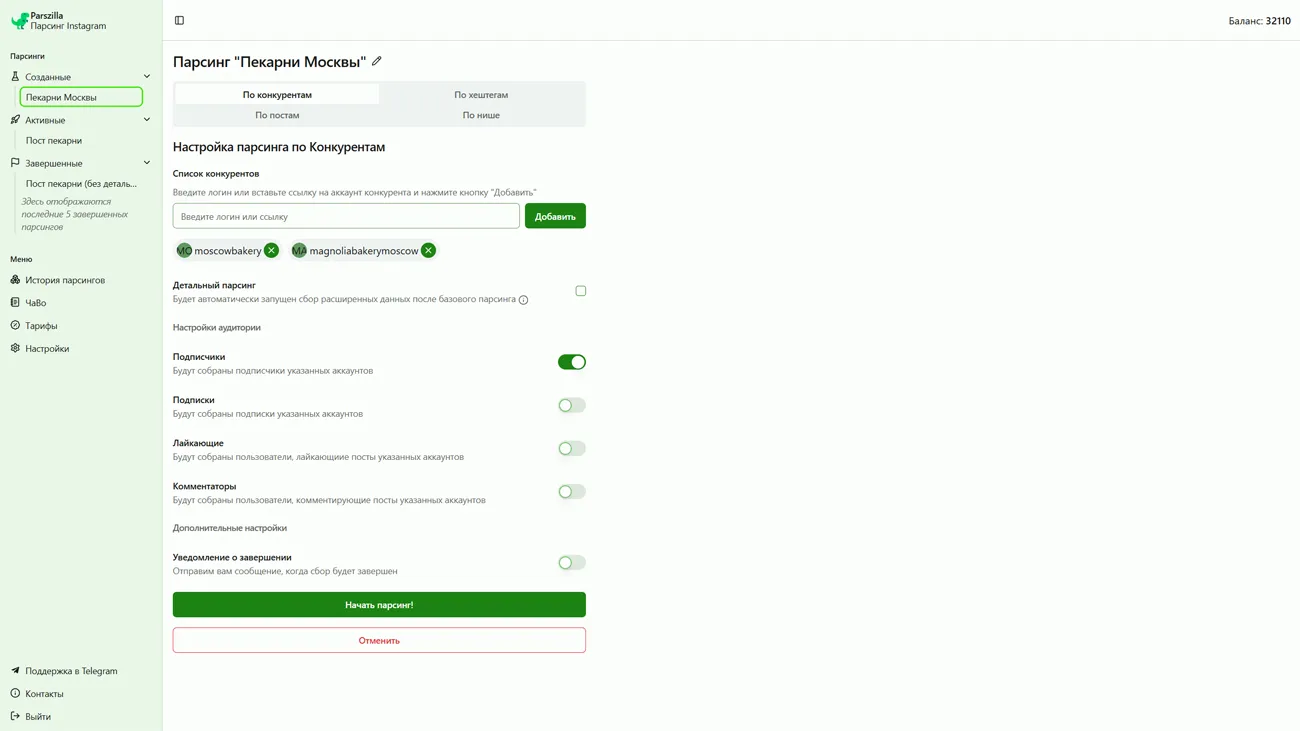Viewport: 1300px width, 731px height.
Task: Enable the Детальный парсинг checkbox
Action: (x=580, y=291)
